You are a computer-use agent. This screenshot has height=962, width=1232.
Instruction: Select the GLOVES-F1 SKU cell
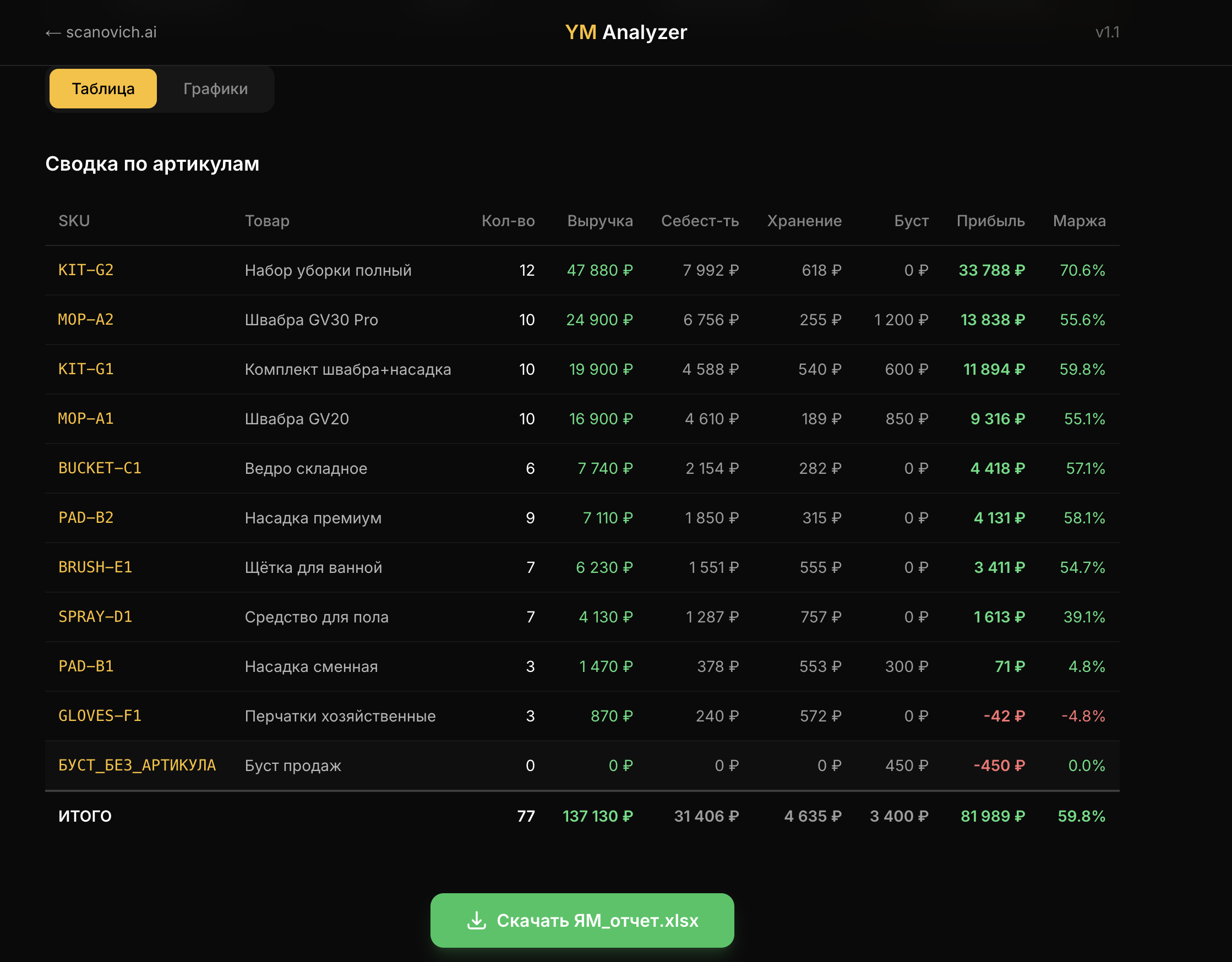[x=100, y=716]
